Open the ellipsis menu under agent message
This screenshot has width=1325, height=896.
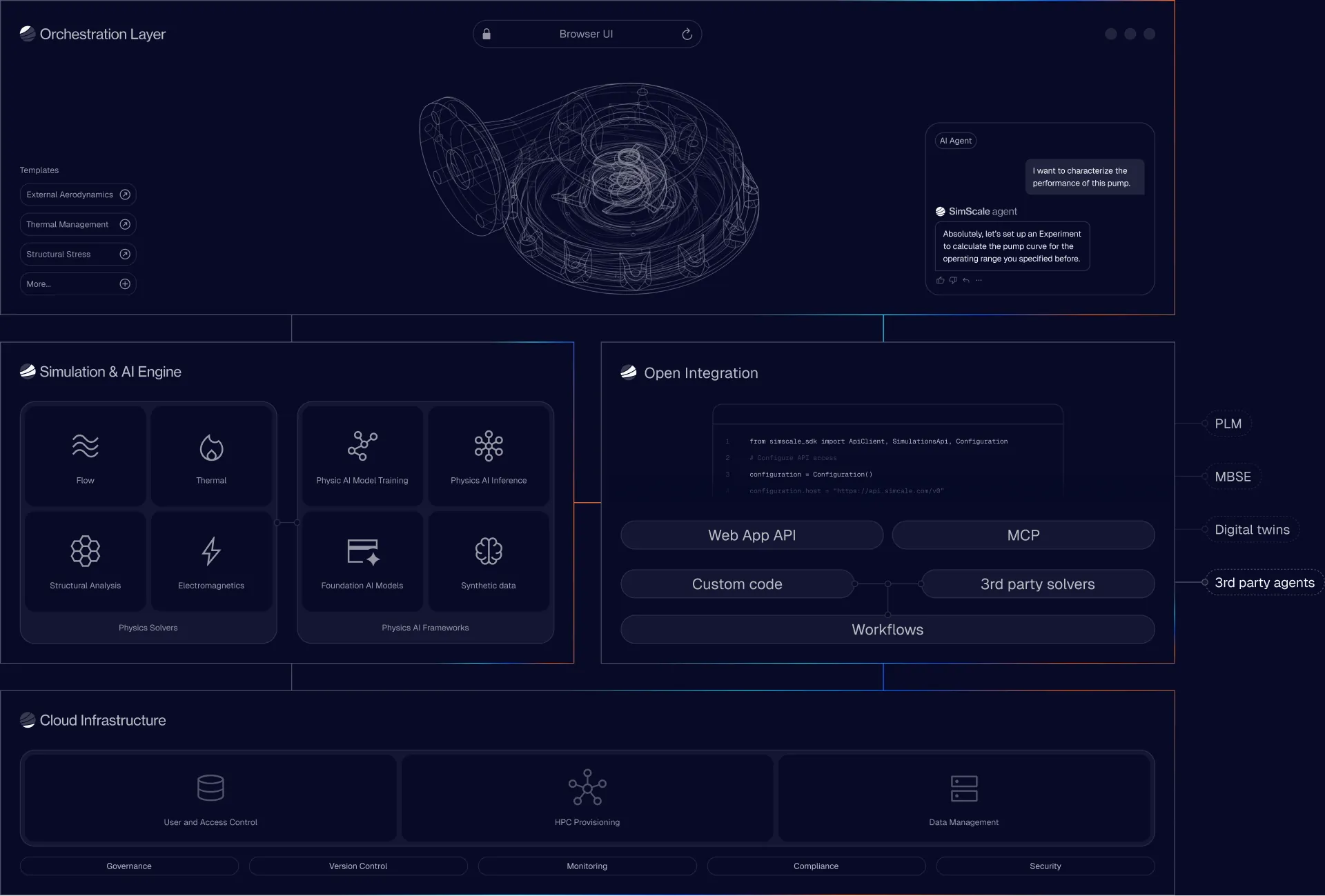tap(979, 280)
